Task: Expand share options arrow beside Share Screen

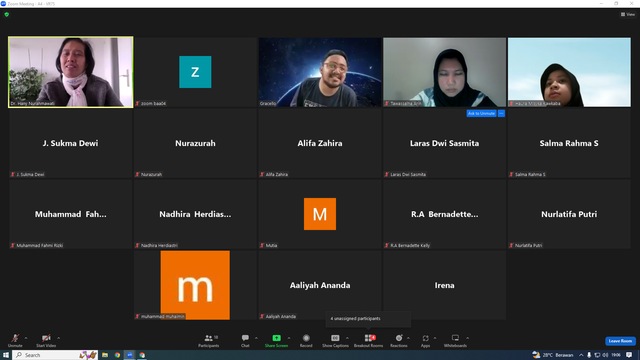Action: (289, 338)
